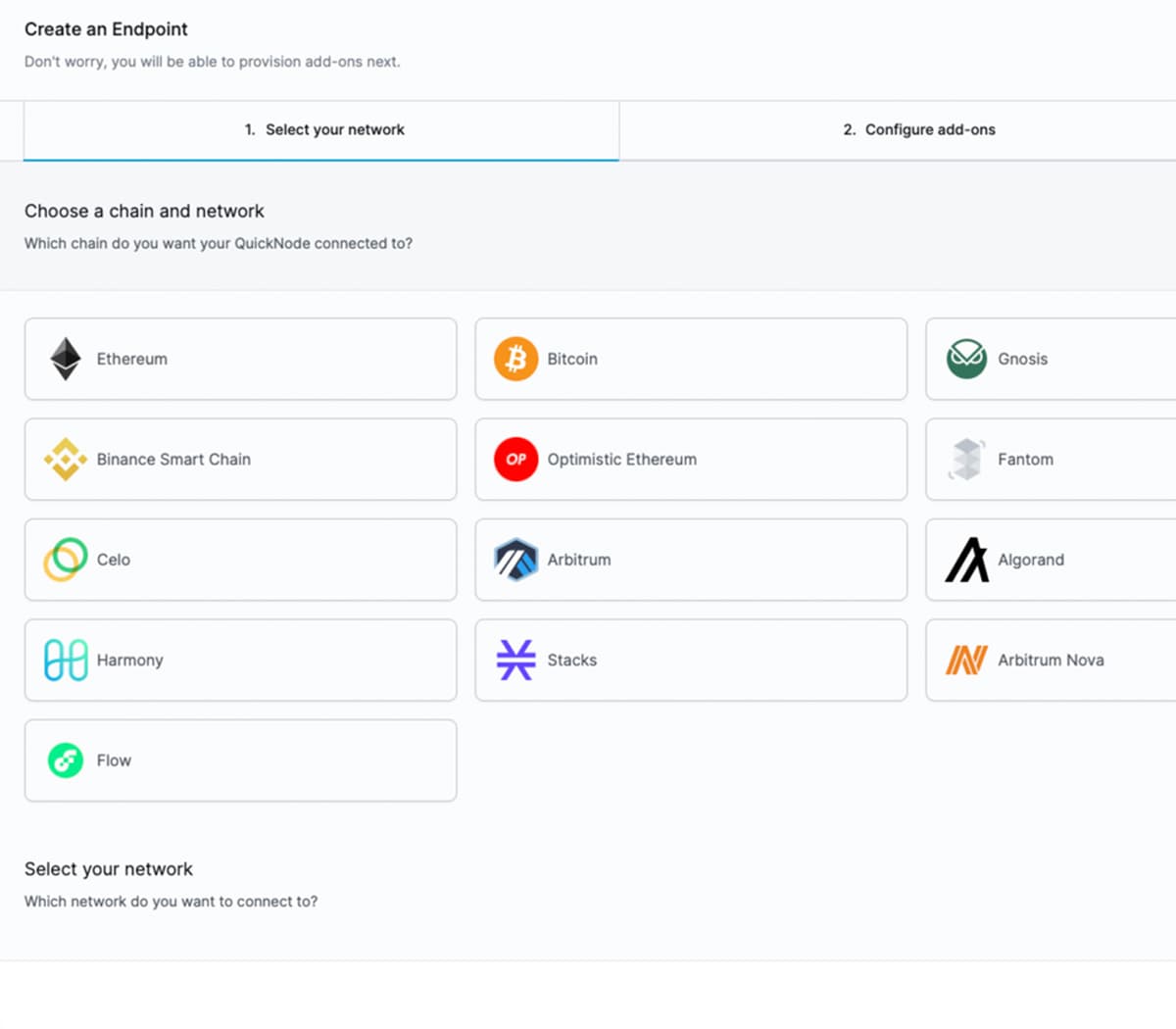1176x1029 pixels.
Task: Choose the Algorand chain card
Action: click(x=1051, y=560)
